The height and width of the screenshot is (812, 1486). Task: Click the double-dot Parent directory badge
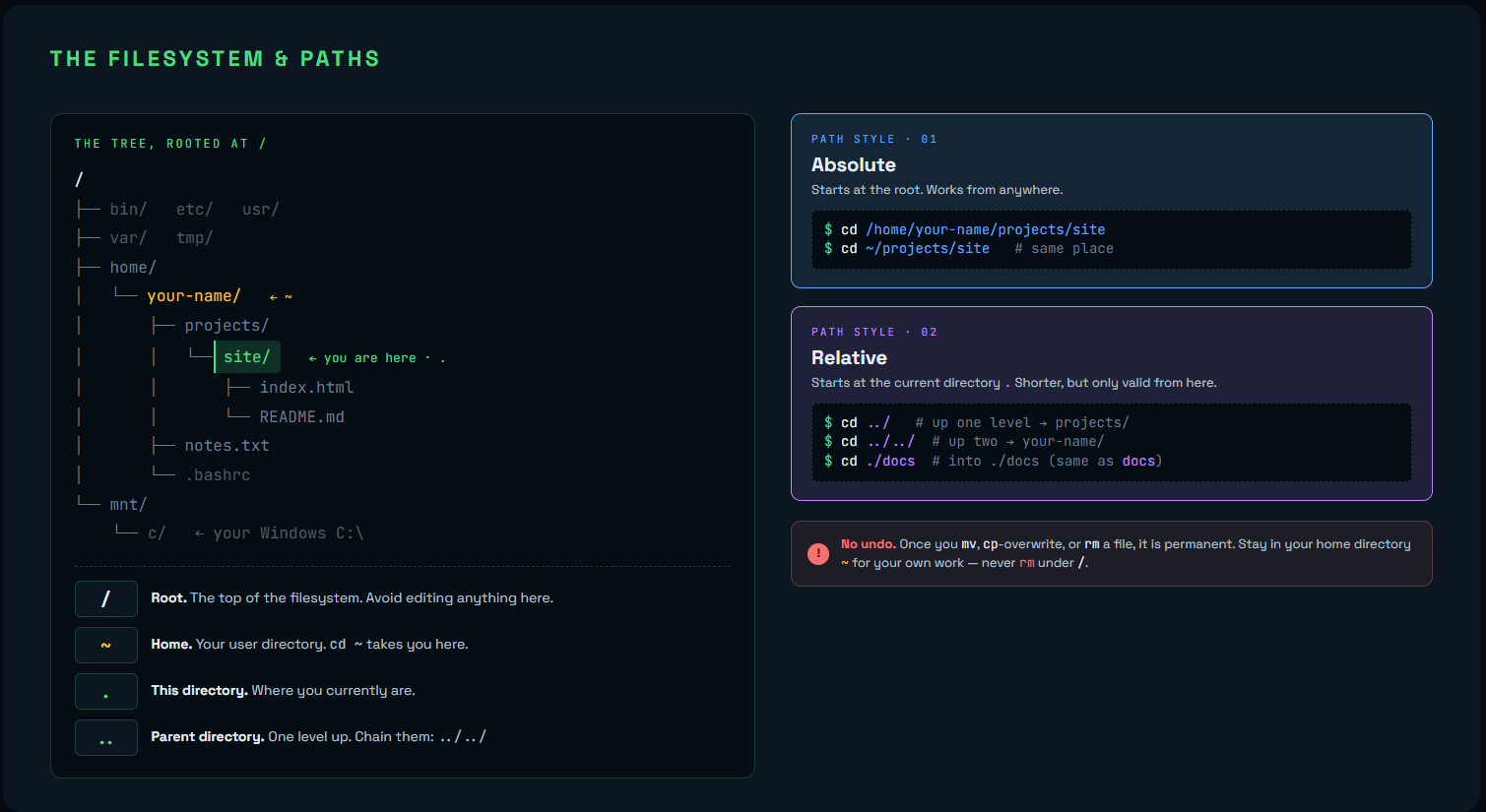pyautogui.click(x=106, y=737)
